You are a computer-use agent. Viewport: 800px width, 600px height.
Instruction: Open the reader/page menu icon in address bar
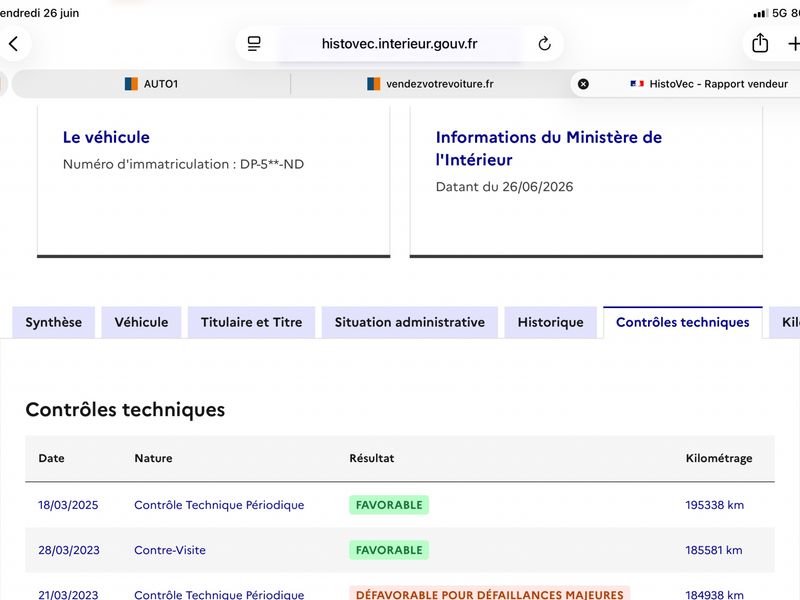point(254,44)
